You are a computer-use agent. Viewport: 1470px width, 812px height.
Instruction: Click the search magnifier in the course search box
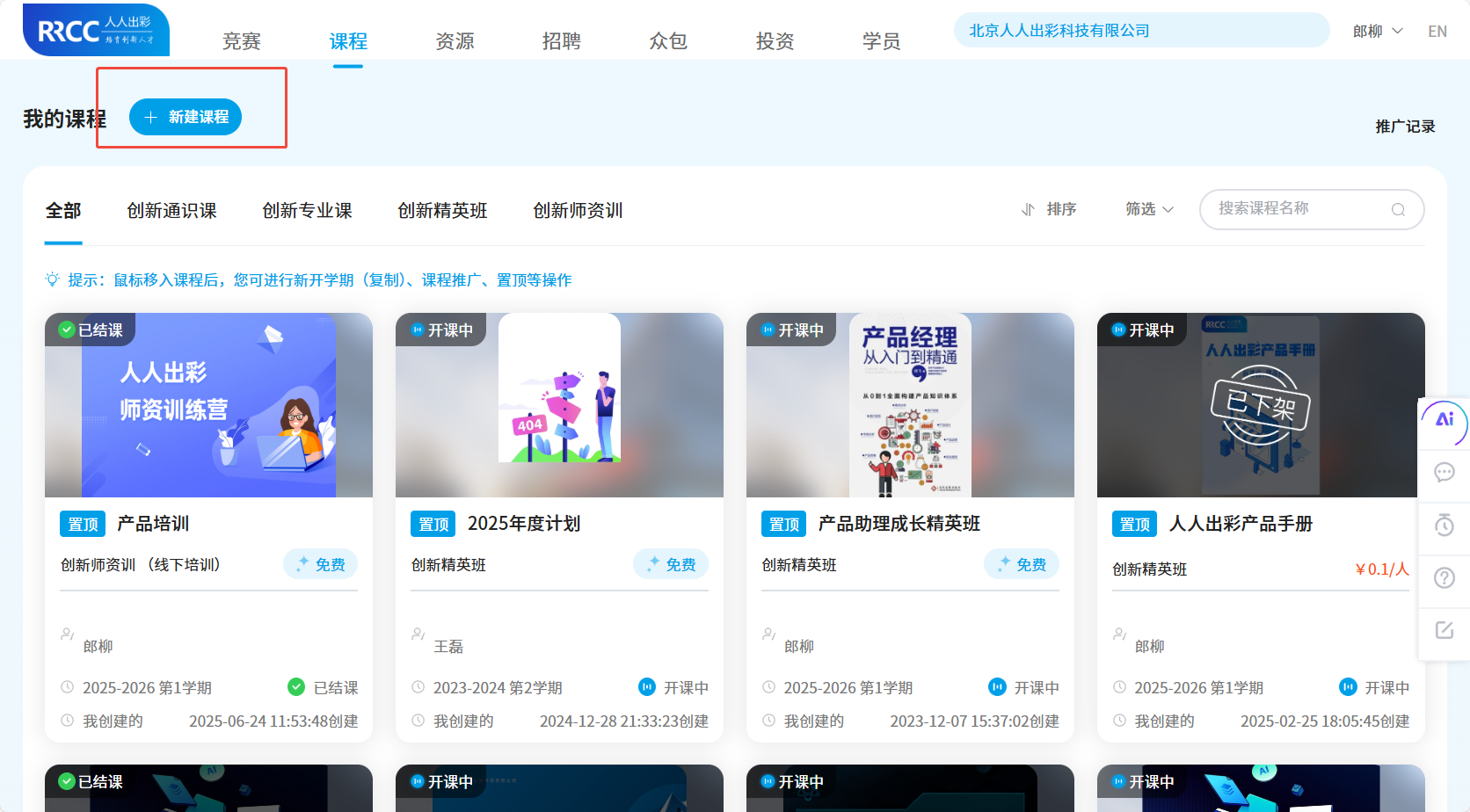tap(1398, 209)
